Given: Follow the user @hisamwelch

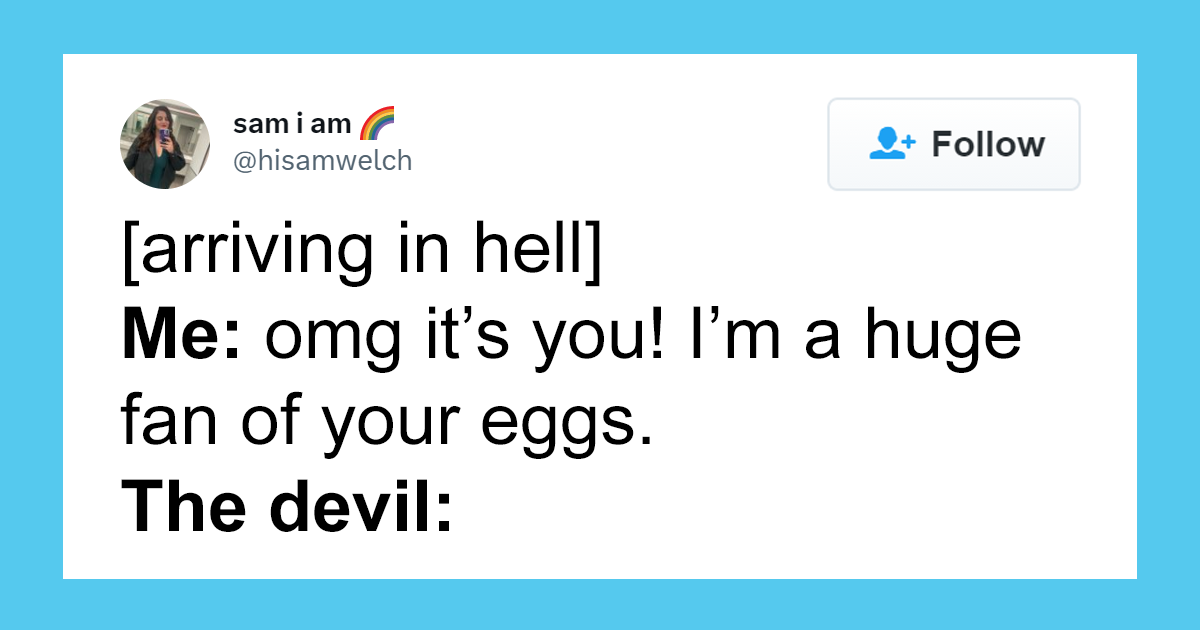Looking at the screenshot, I should coord(953,143).
